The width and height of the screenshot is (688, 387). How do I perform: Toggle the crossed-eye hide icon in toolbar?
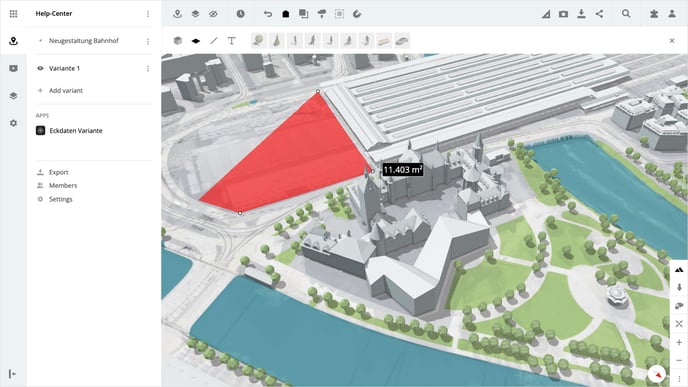[213, 14]
